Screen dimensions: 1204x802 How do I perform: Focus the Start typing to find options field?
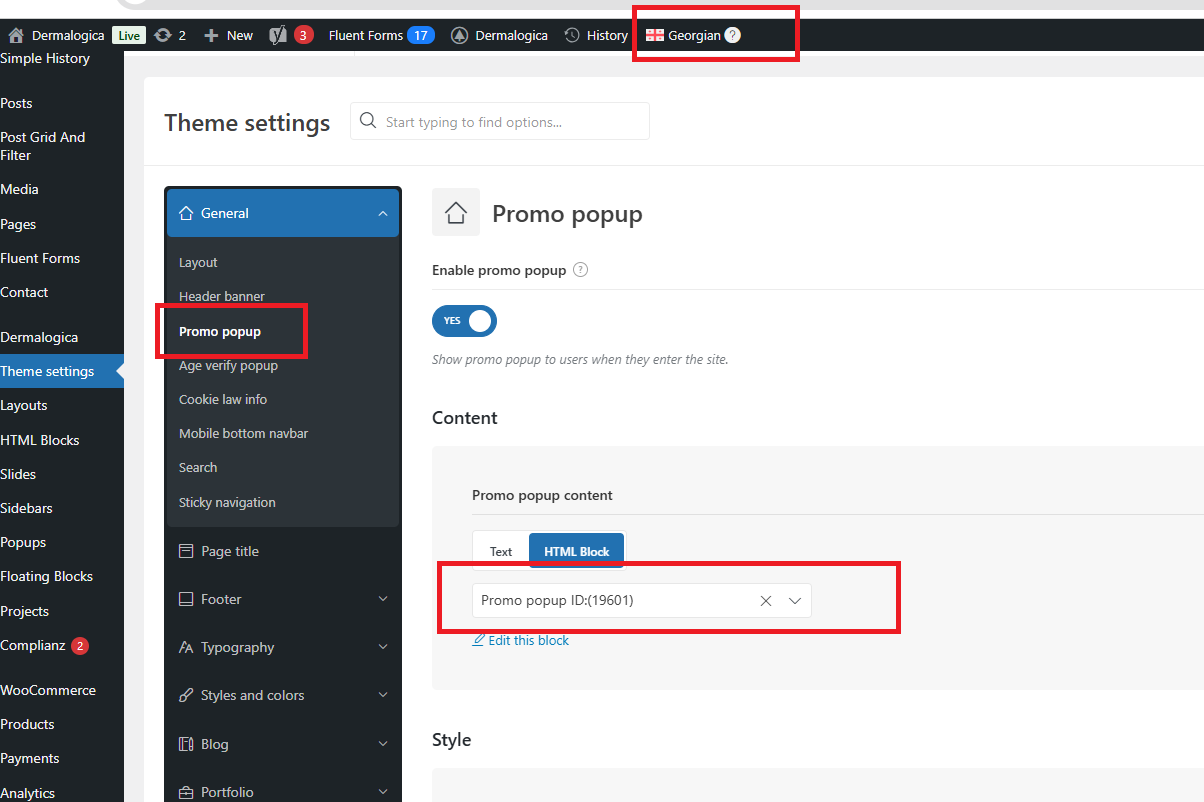click(500, 122)
